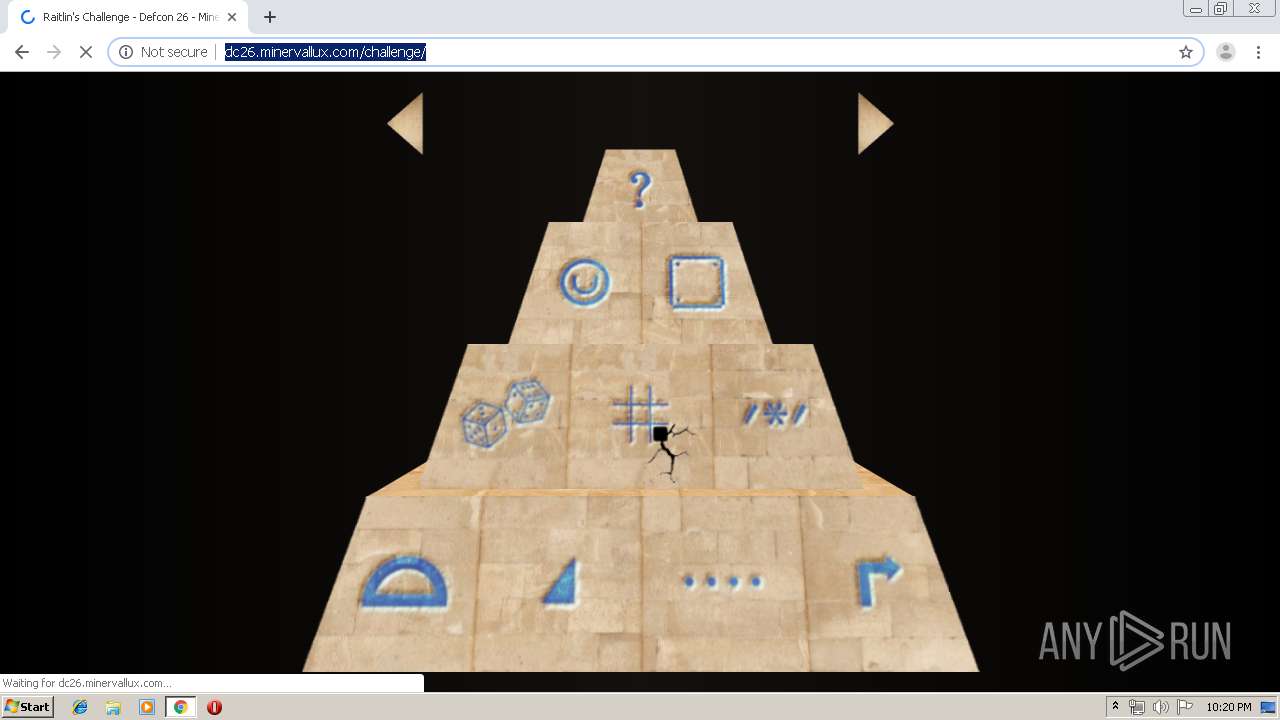Select the four dots tile

[x=722, y=581]
